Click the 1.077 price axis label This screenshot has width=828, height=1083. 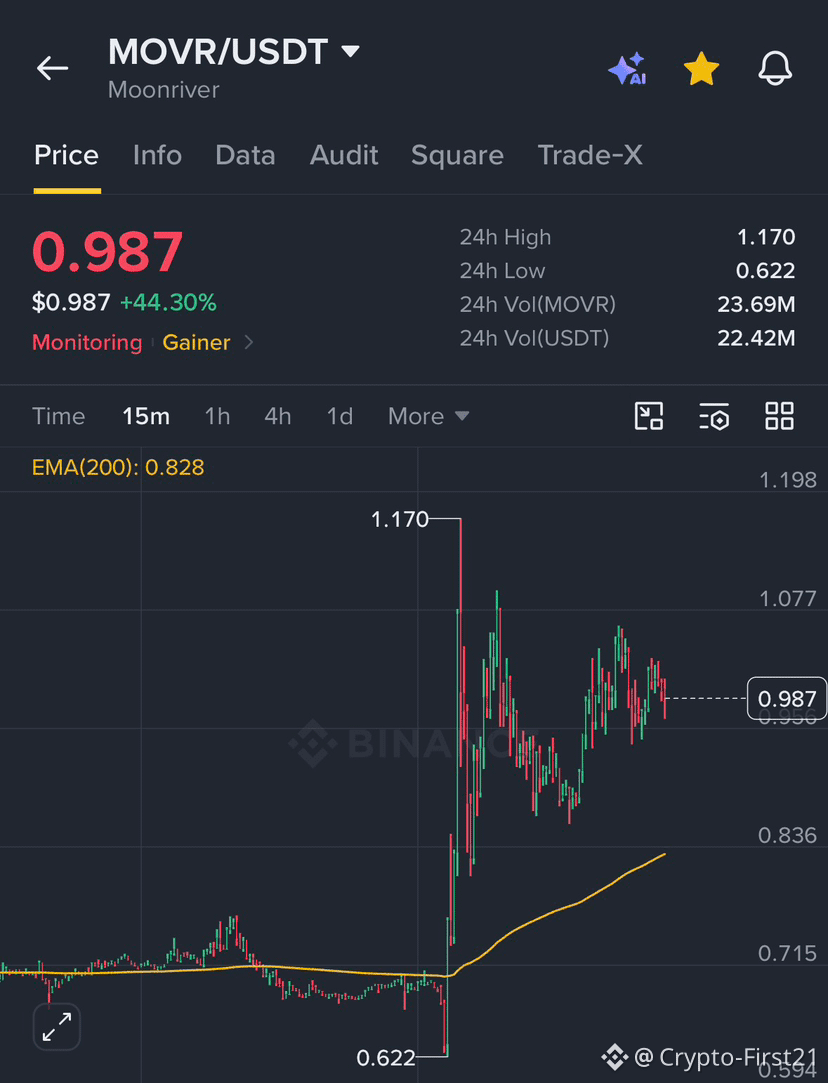click(787, 599)
